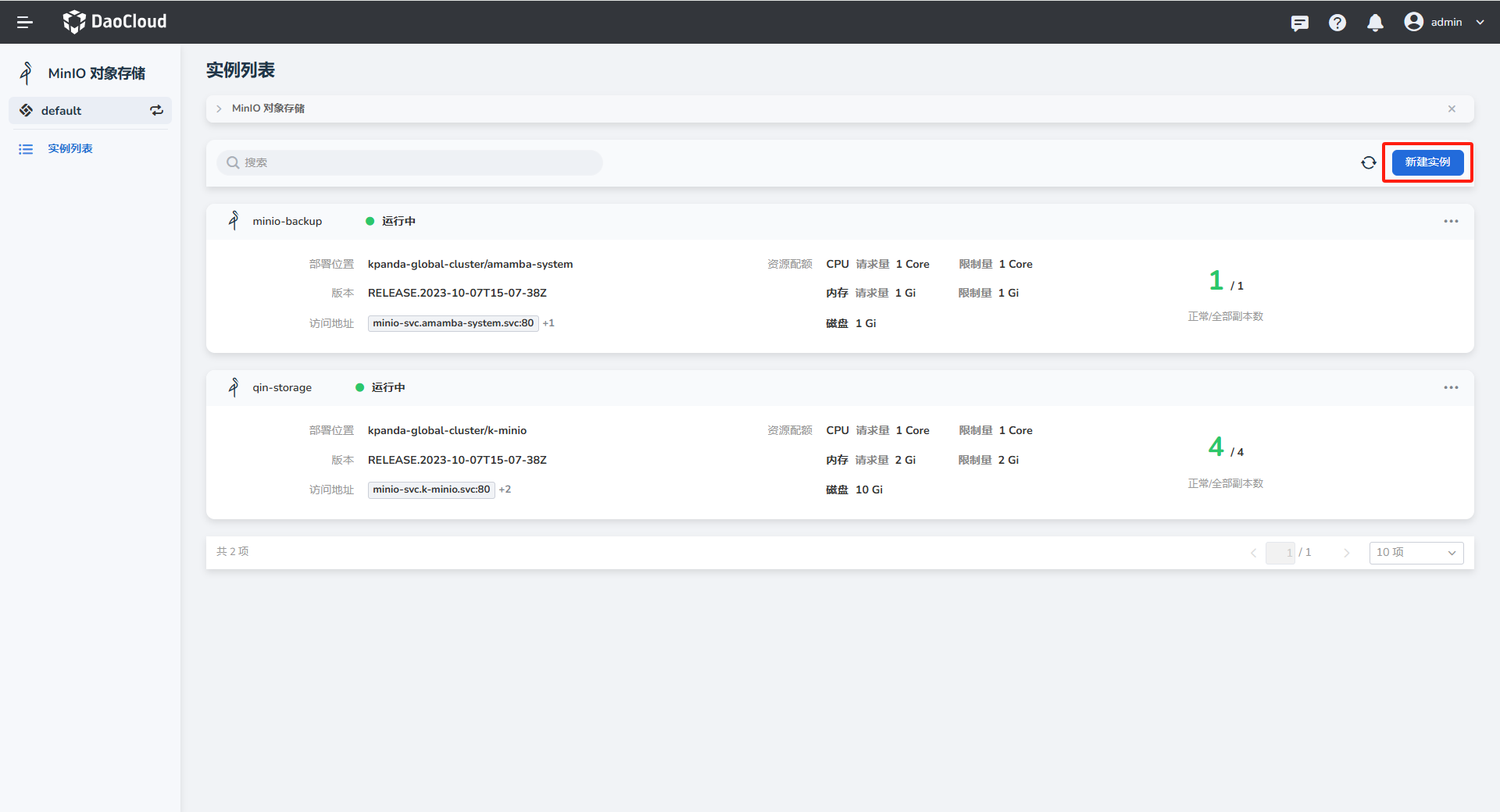This screenshot has width=1500, height=812.
Task: Open the help question mark icon
Action: point(1337,23)
